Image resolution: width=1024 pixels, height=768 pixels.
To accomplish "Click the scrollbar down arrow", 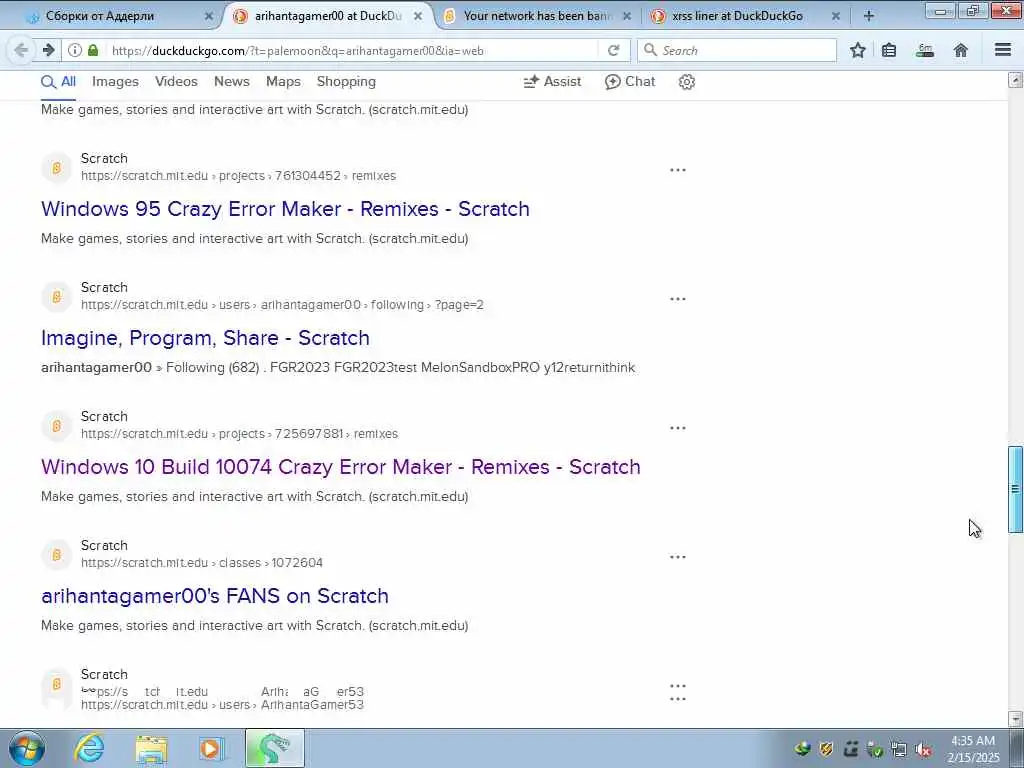I will point(1015,719).
